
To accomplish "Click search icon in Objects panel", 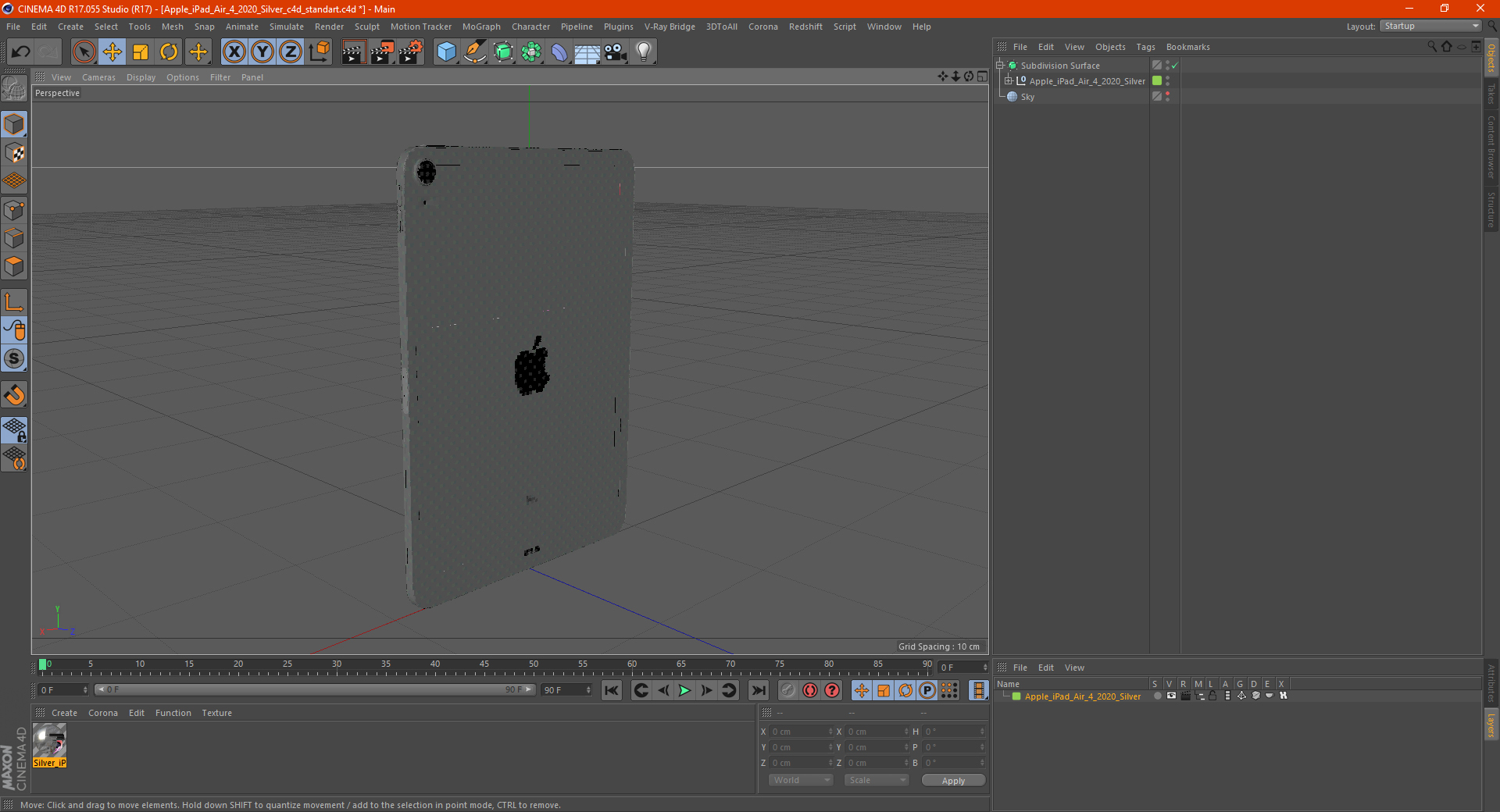I will coord(1432,47).
